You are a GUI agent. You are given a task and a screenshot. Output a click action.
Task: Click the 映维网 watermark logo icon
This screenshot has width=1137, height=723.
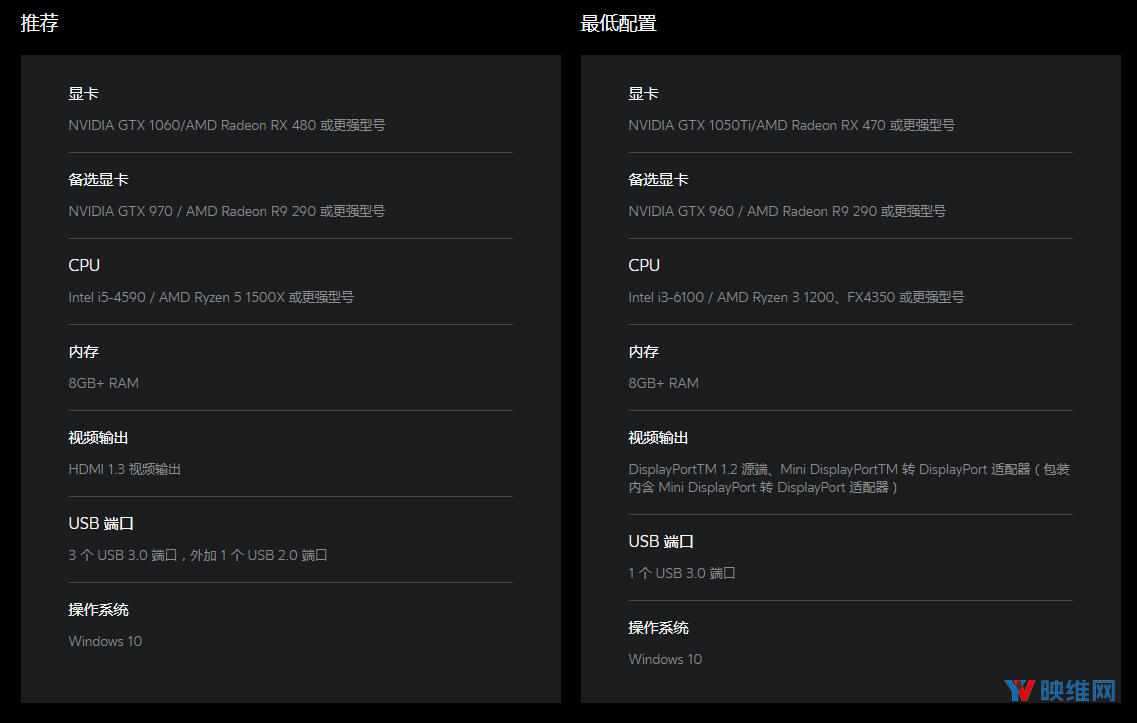pyautogui.click(x=1019, y=690)
